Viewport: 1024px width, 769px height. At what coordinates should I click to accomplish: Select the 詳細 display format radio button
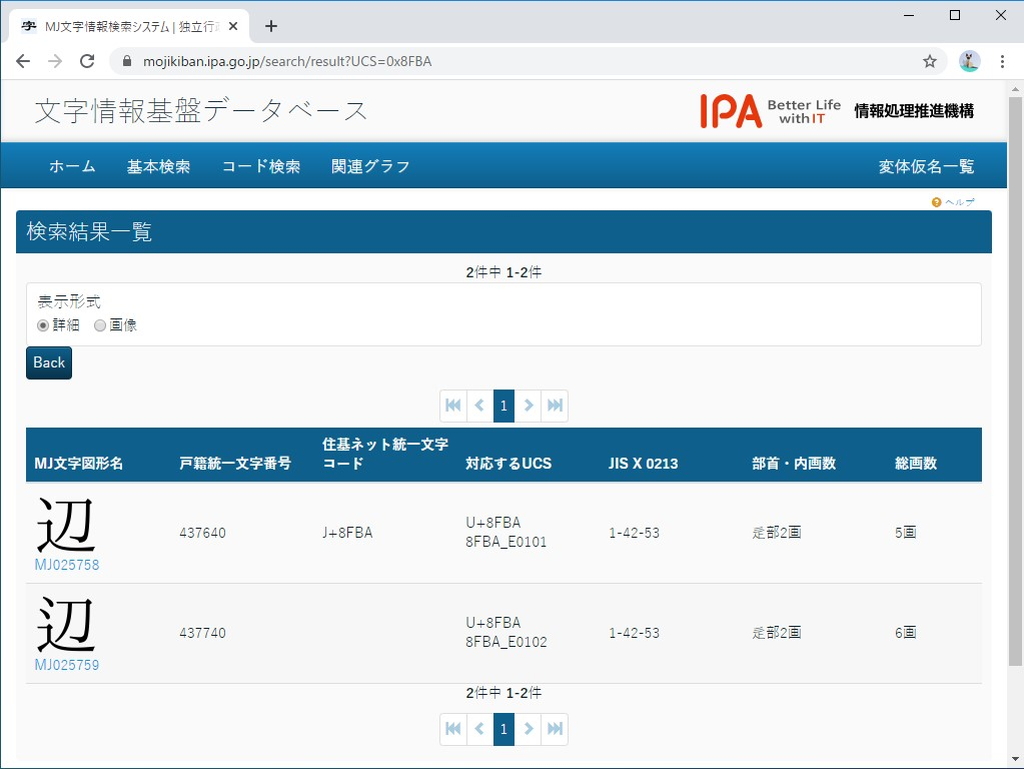pyautogui.click(x=42, y=325)
